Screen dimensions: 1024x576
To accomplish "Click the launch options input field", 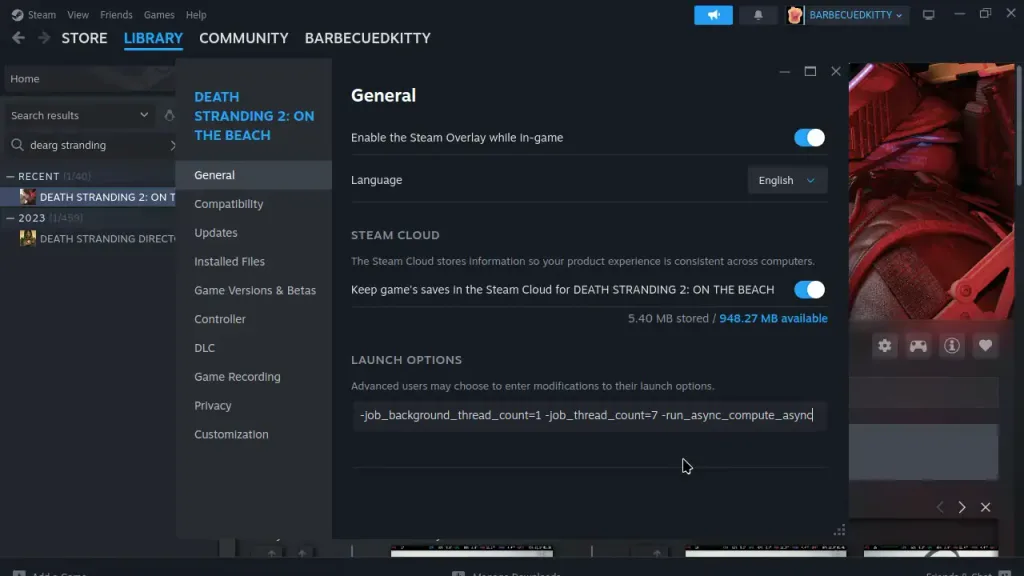I will pyautogui.click(x=590, y=415).
